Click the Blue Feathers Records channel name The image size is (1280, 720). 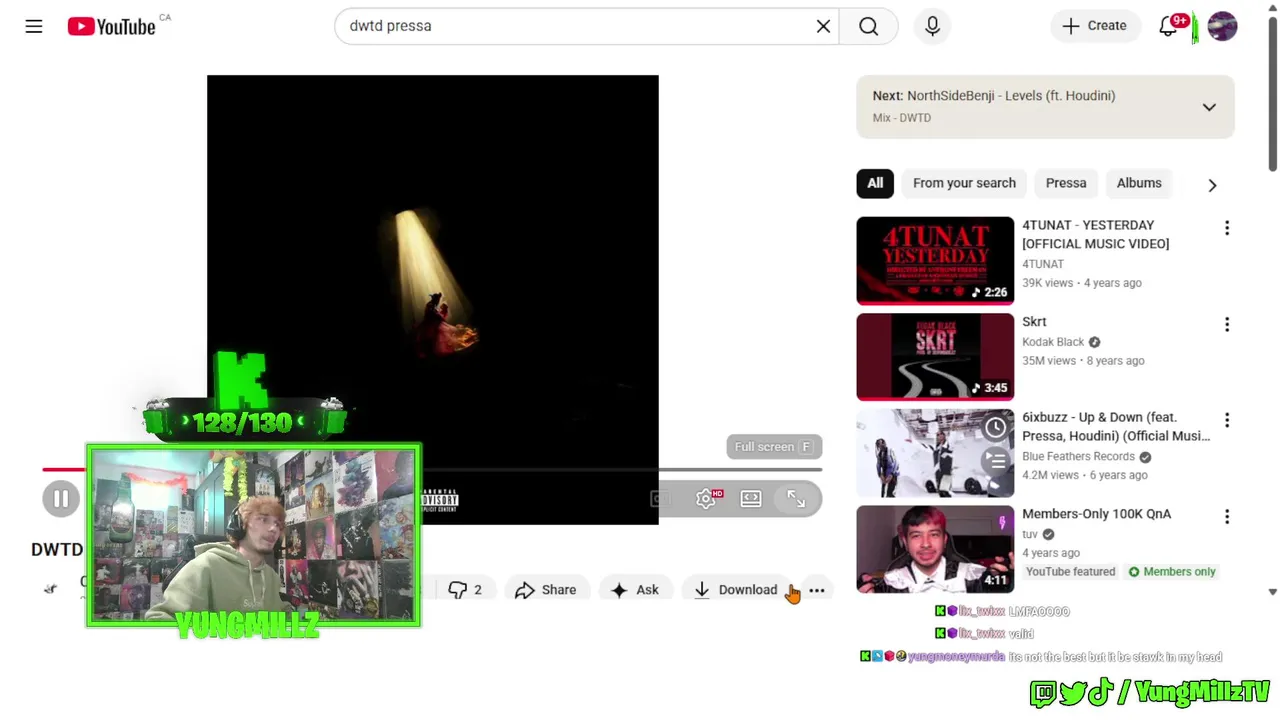point(1078,457)
